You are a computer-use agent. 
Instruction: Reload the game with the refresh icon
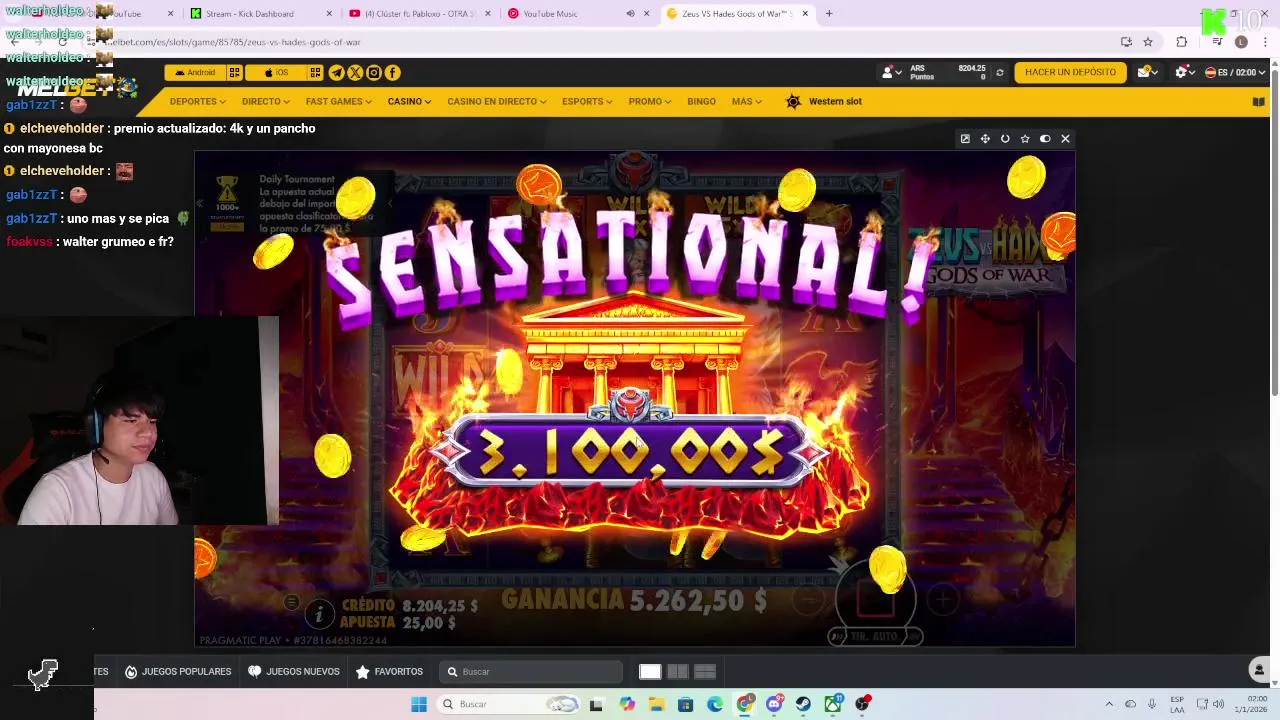[x=1005, y=139]
